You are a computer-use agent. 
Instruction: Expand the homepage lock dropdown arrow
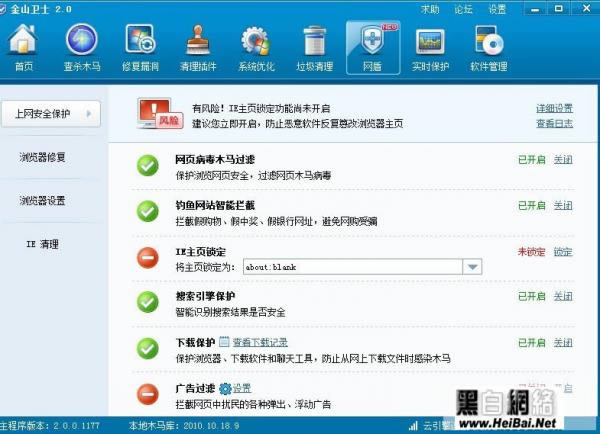pos(472,267)
